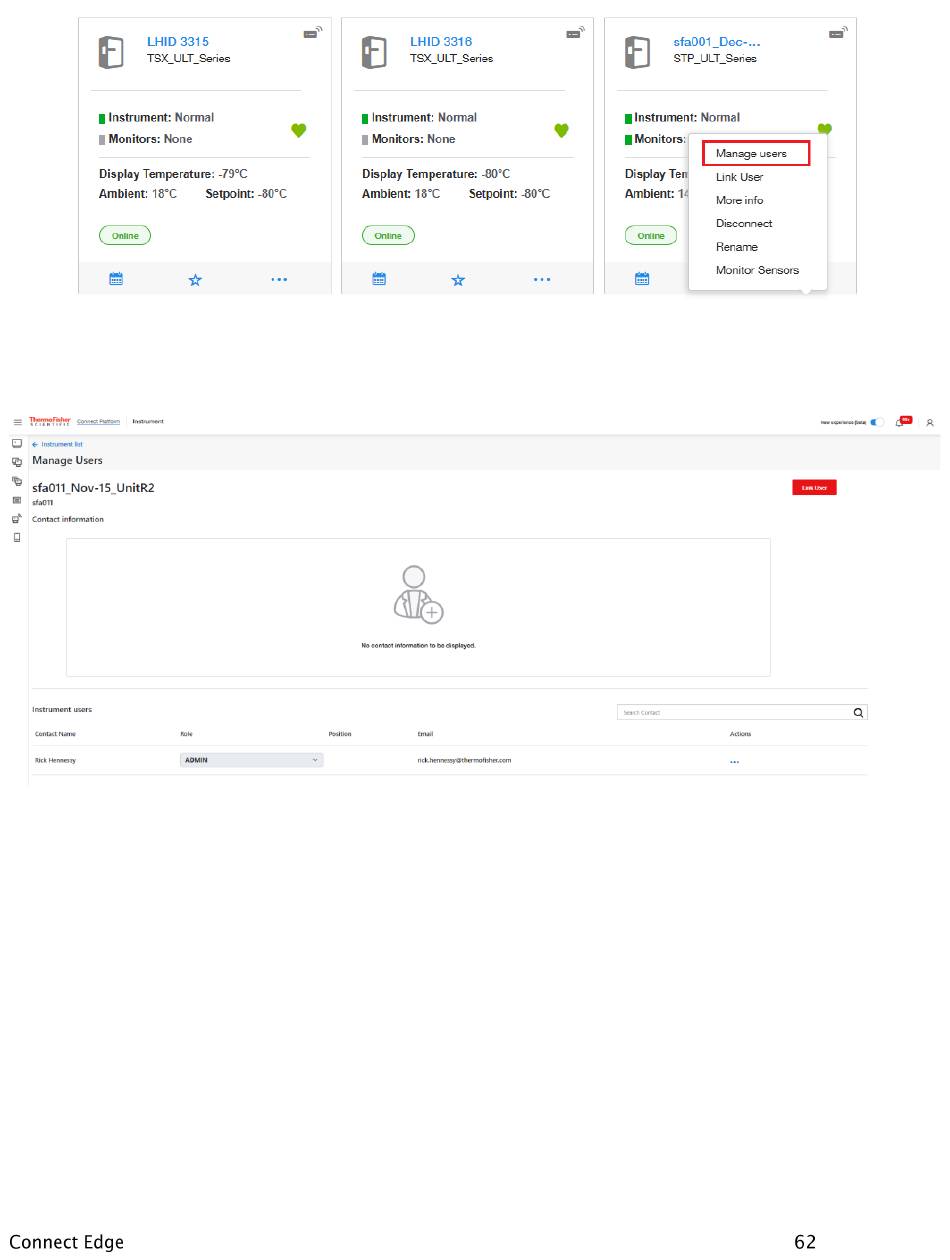Click fourth sidebar icon in left rail
Image resolution: width=950 pixels, height=1260 pixels.
coord(17,499)
